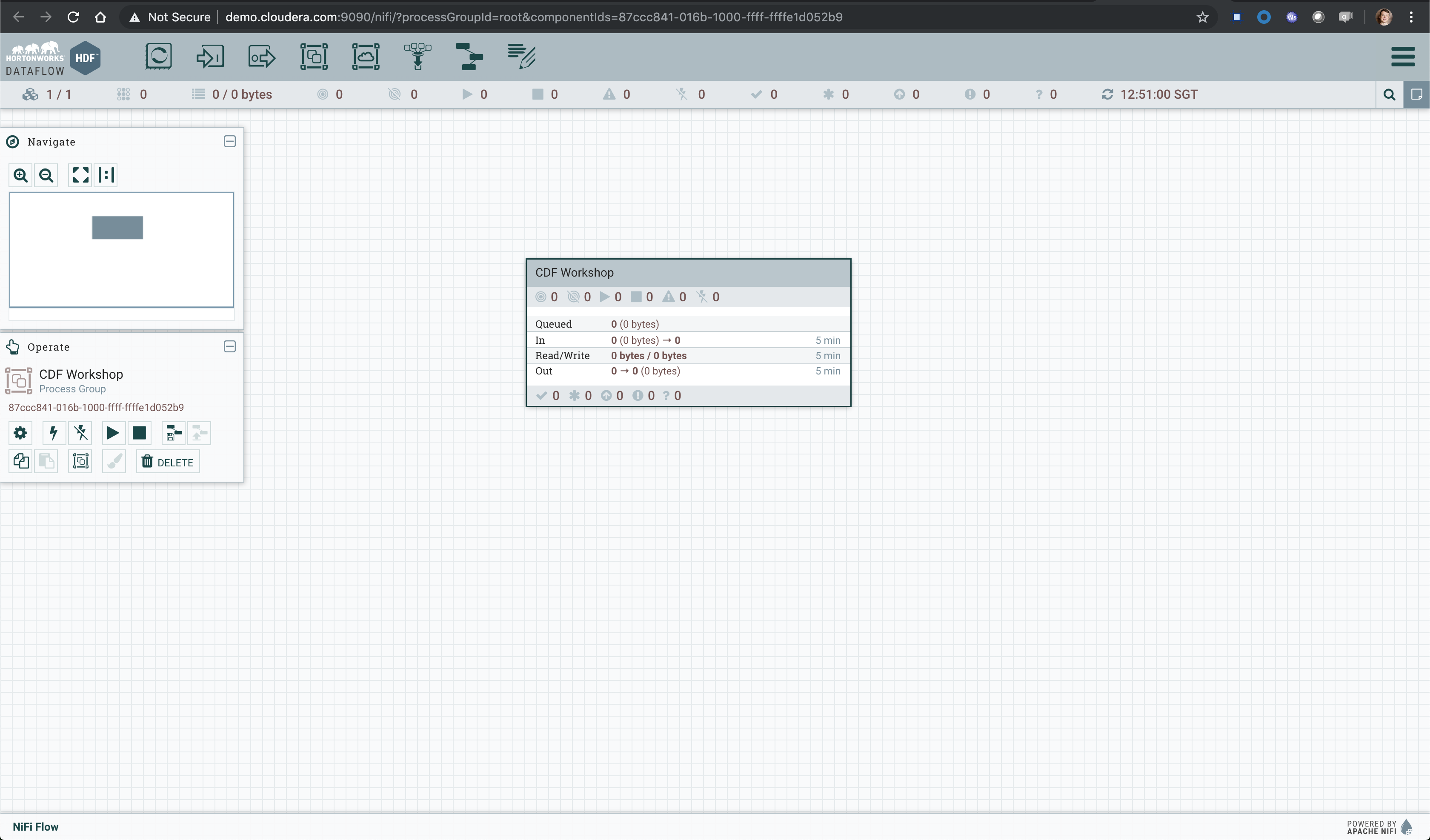Click the Input Port toolbar icon
This screenshot has width=1430, height=840.
pos(210,56)
